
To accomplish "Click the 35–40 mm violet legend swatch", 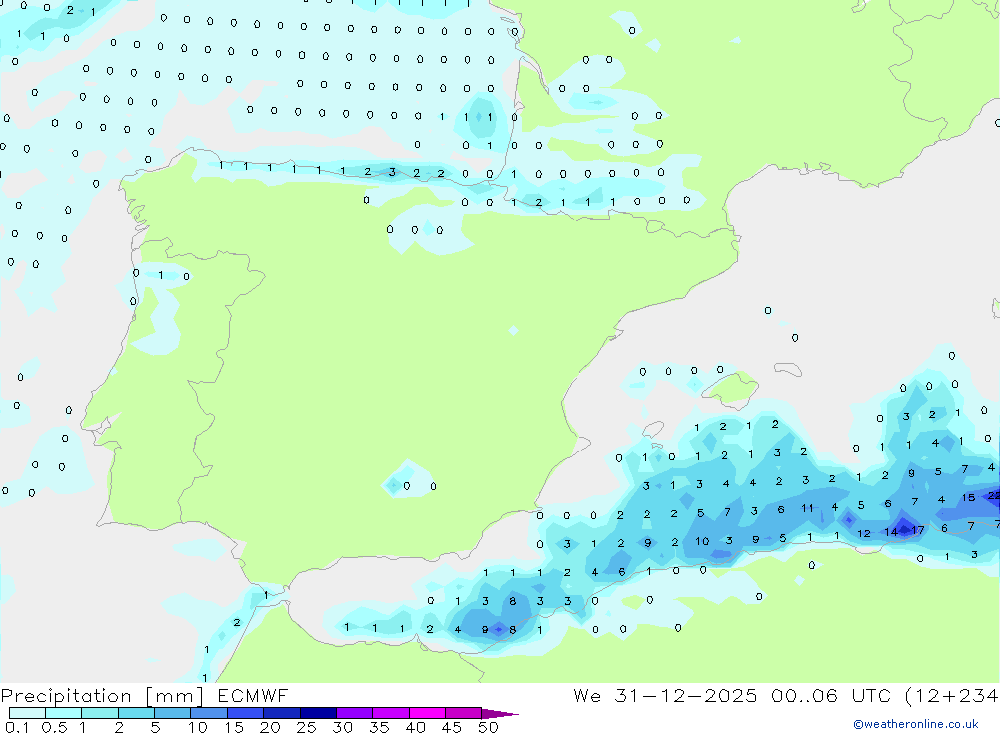I will 390,713.
